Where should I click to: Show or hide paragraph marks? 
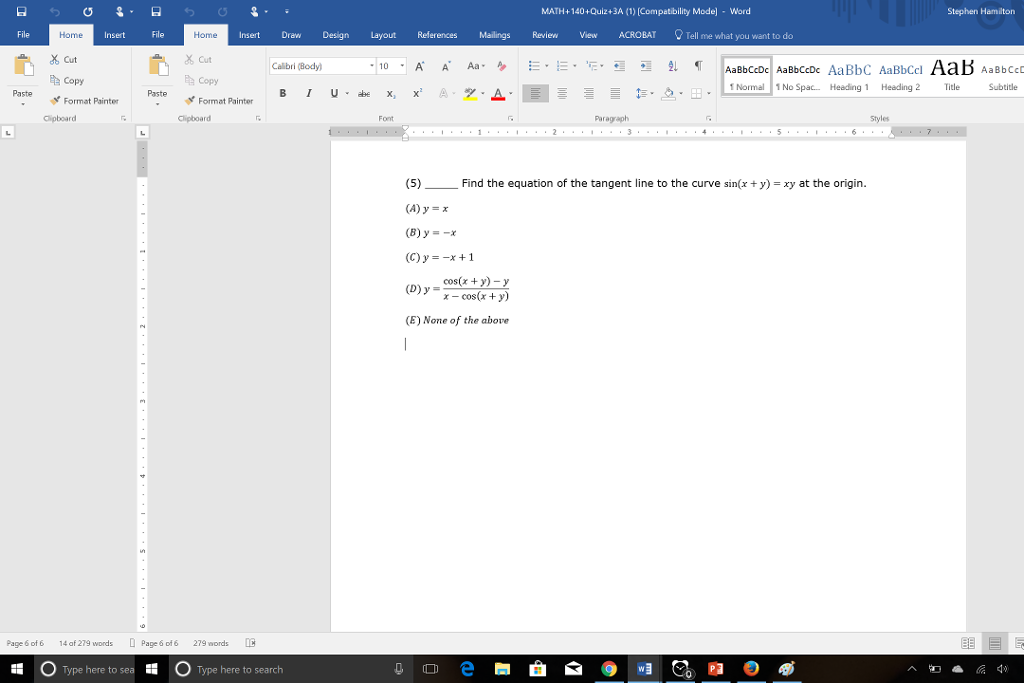coord(697,66)
